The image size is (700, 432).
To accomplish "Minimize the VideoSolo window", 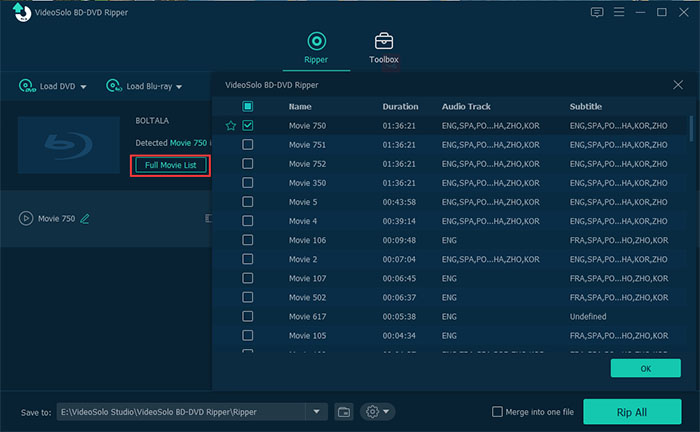I will click(x=640, y=12).
